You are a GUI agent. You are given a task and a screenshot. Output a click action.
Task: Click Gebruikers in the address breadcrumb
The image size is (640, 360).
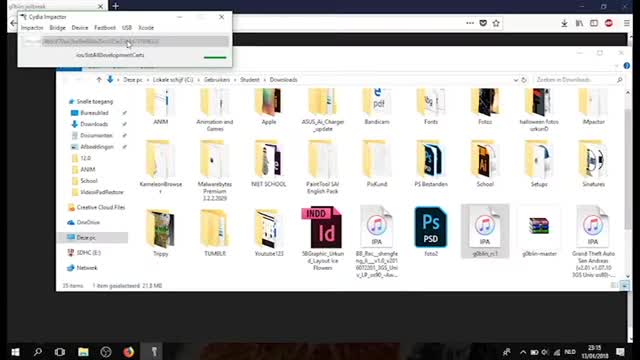[217, 80]
